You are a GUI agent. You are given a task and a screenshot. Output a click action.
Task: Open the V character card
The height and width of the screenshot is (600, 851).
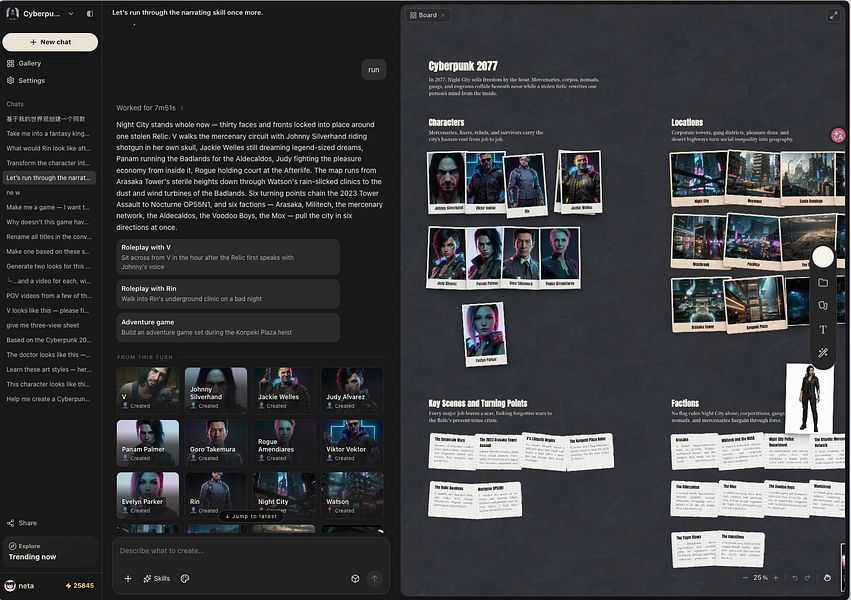148,389
